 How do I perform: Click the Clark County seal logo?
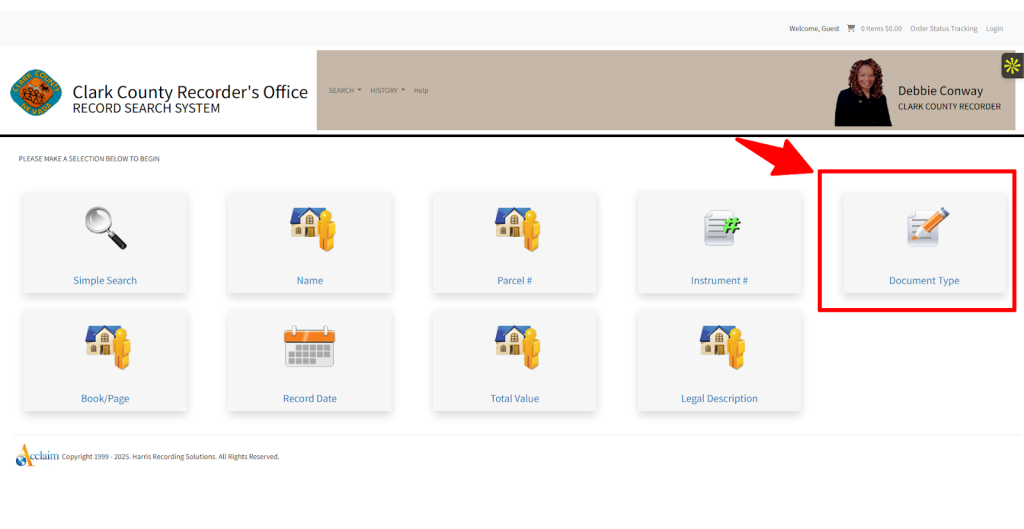[x=36, y=93]
